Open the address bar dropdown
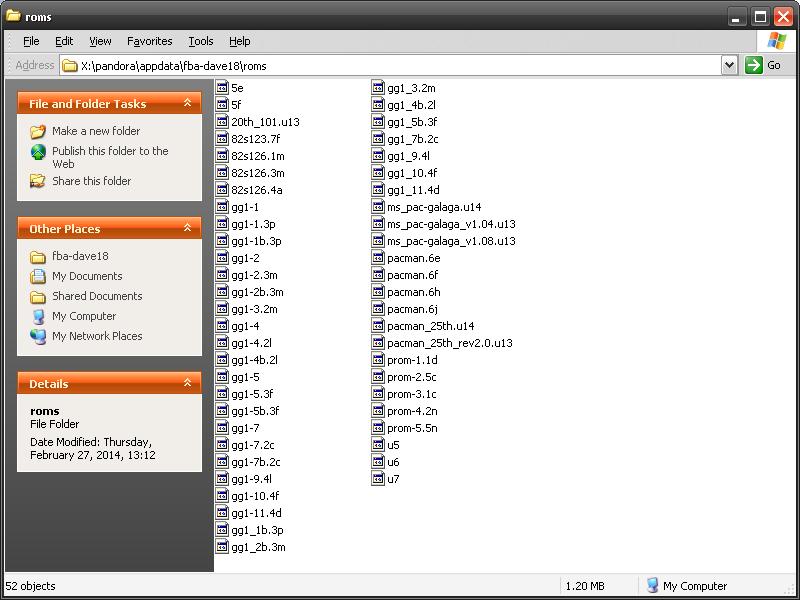This screenshot has height=600, width=800. point(729,65)
